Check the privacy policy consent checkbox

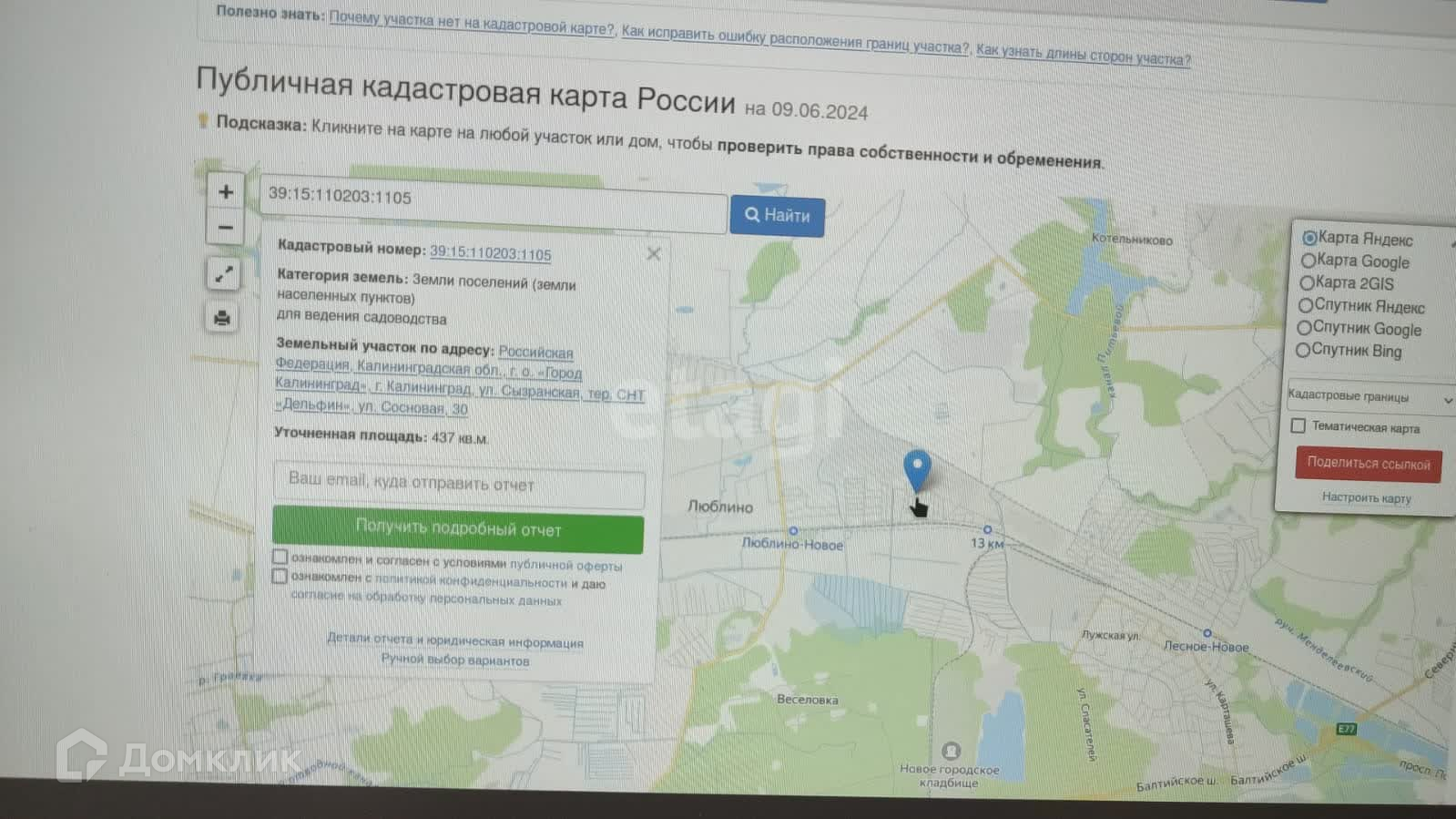pos(280,576)
